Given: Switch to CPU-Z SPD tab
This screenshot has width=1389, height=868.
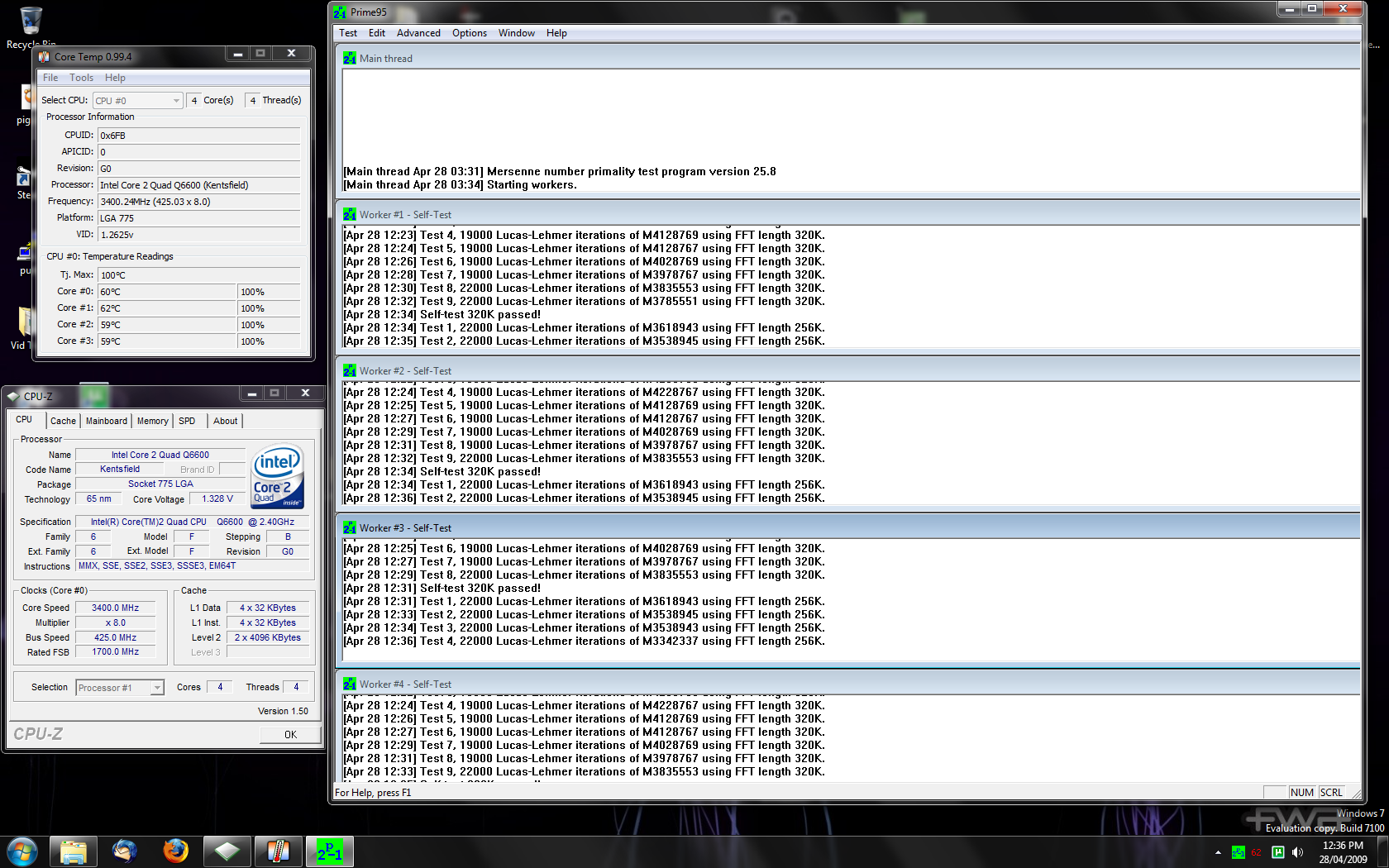Looking at the screenshot, I should pos(187,421).
